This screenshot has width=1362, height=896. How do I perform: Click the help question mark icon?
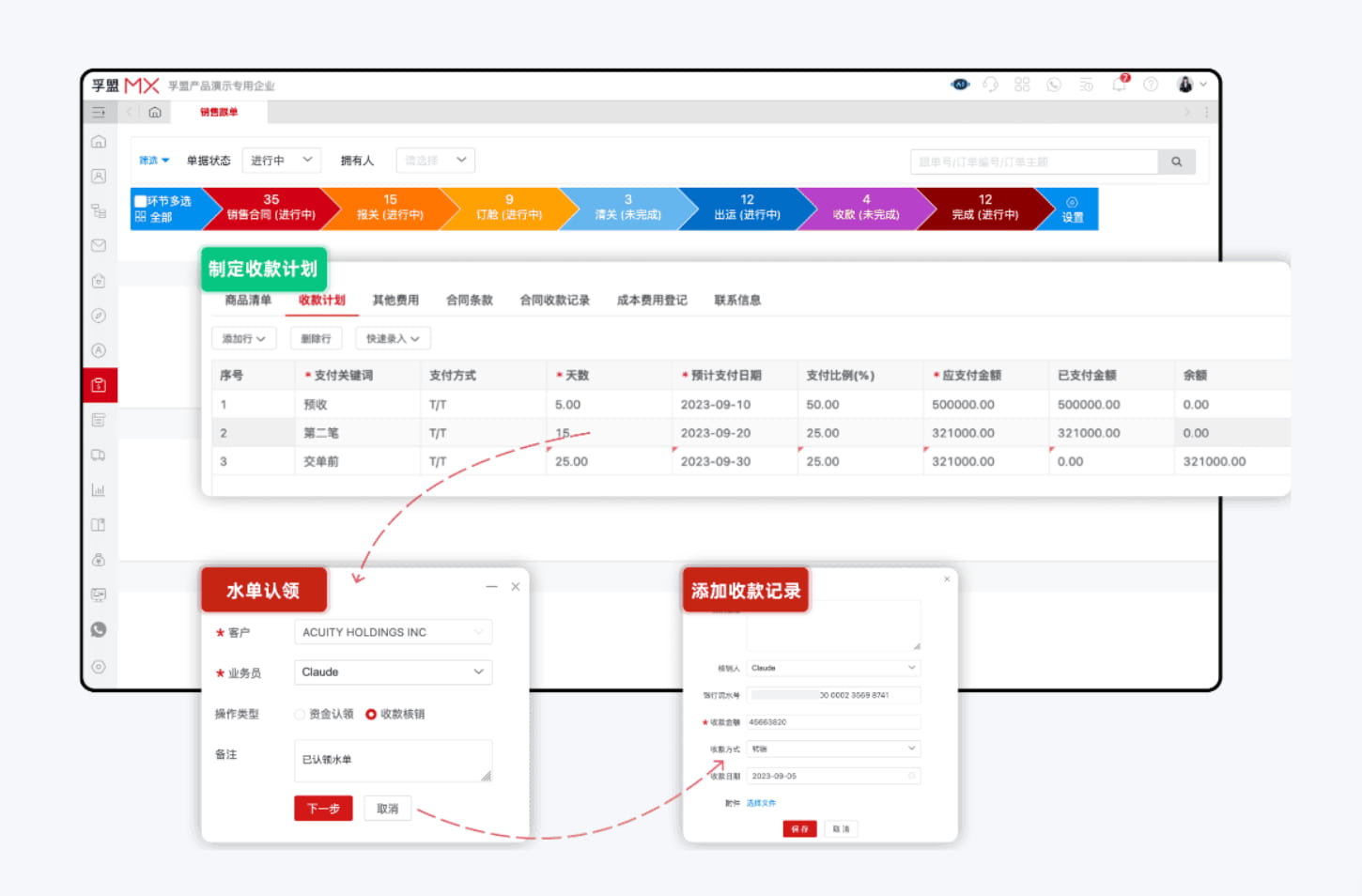[1150, 85]
